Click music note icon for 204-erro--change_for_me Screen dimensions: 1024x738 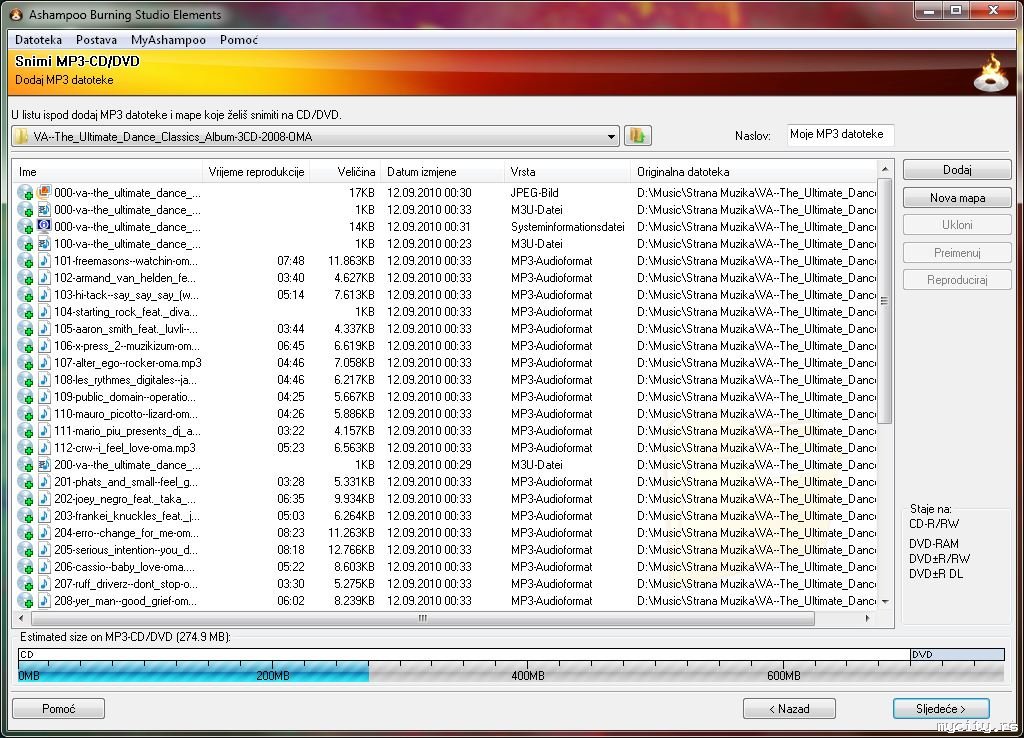click(44, 532)
